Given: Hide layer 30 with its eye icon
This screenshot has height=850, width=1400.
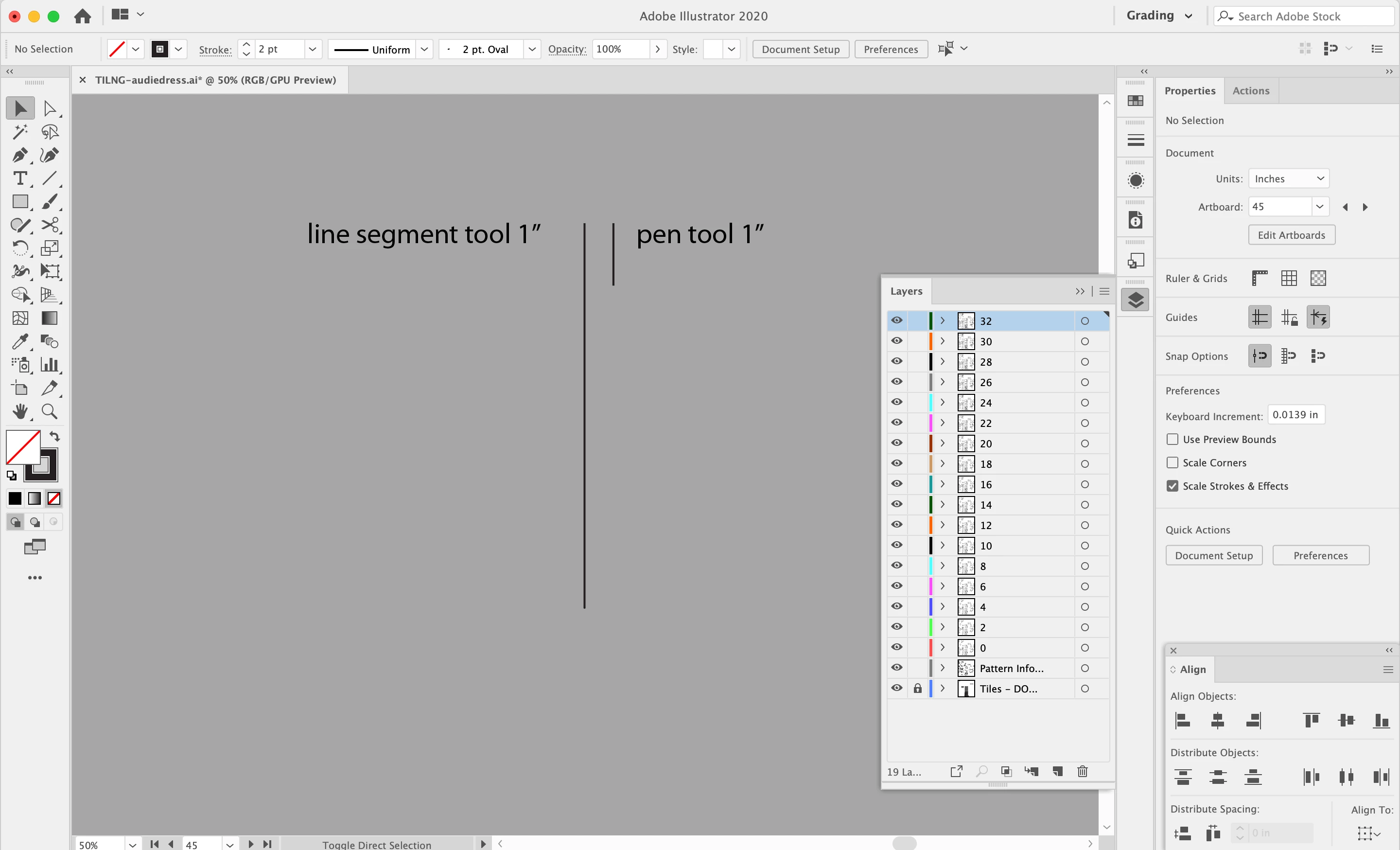Looking at the screenshot, I should click(896, 341).
